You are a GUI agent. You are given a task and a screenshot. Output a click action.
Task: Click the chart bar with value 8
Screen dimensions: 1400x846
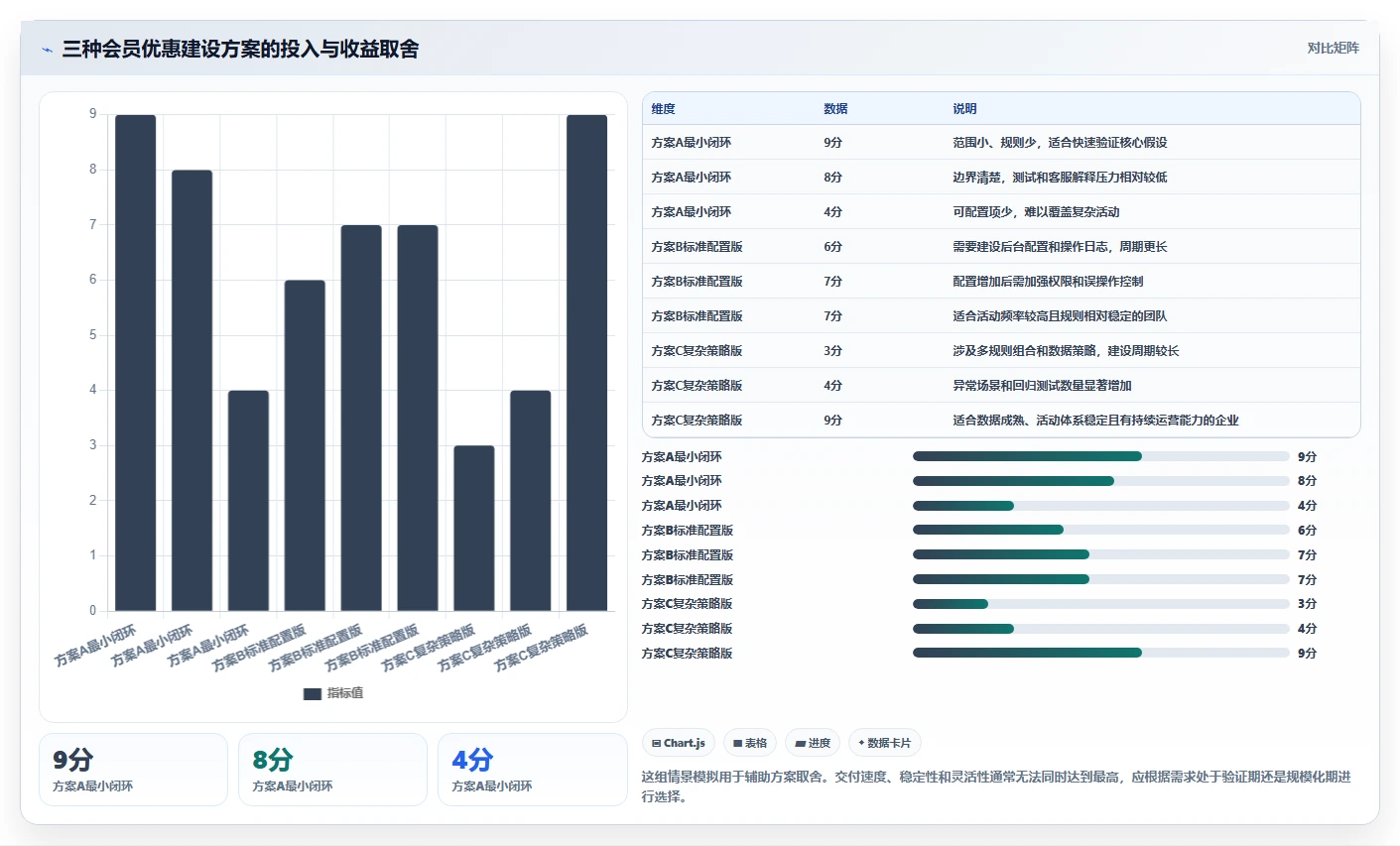click(191, 391)
